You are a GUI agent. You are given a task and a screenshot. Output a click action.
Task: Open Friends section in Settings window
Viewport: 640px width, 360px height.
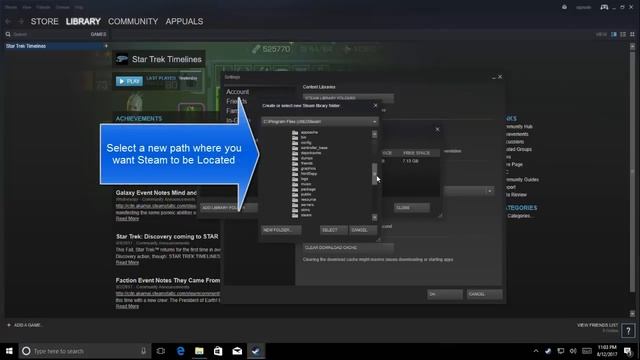pos(237,101)
